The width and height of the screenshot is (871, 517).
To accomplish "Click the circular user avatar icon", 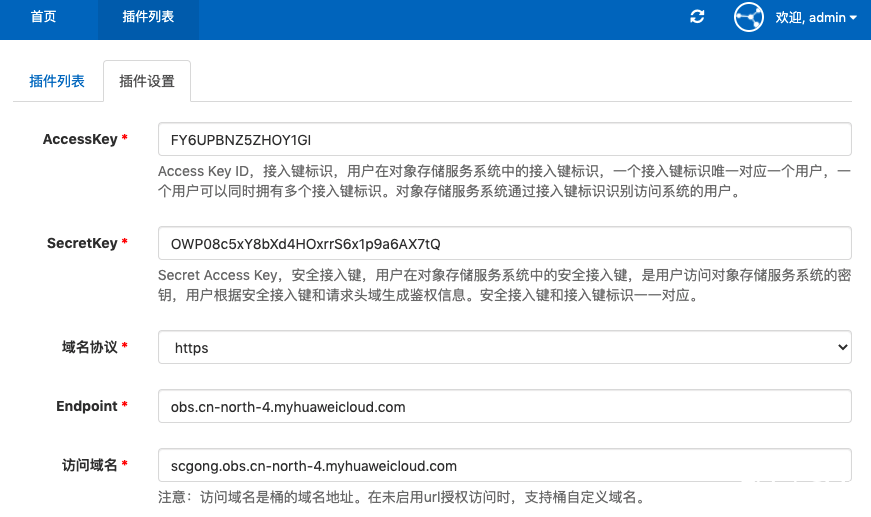I will coord(748,18).
